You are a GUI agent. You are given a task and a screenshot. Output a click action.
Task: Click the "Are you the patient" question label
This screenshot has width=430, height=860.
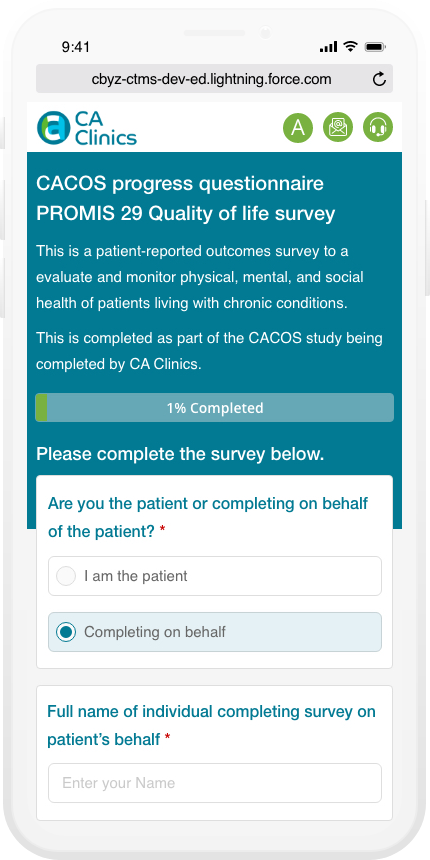pos(208,517)
